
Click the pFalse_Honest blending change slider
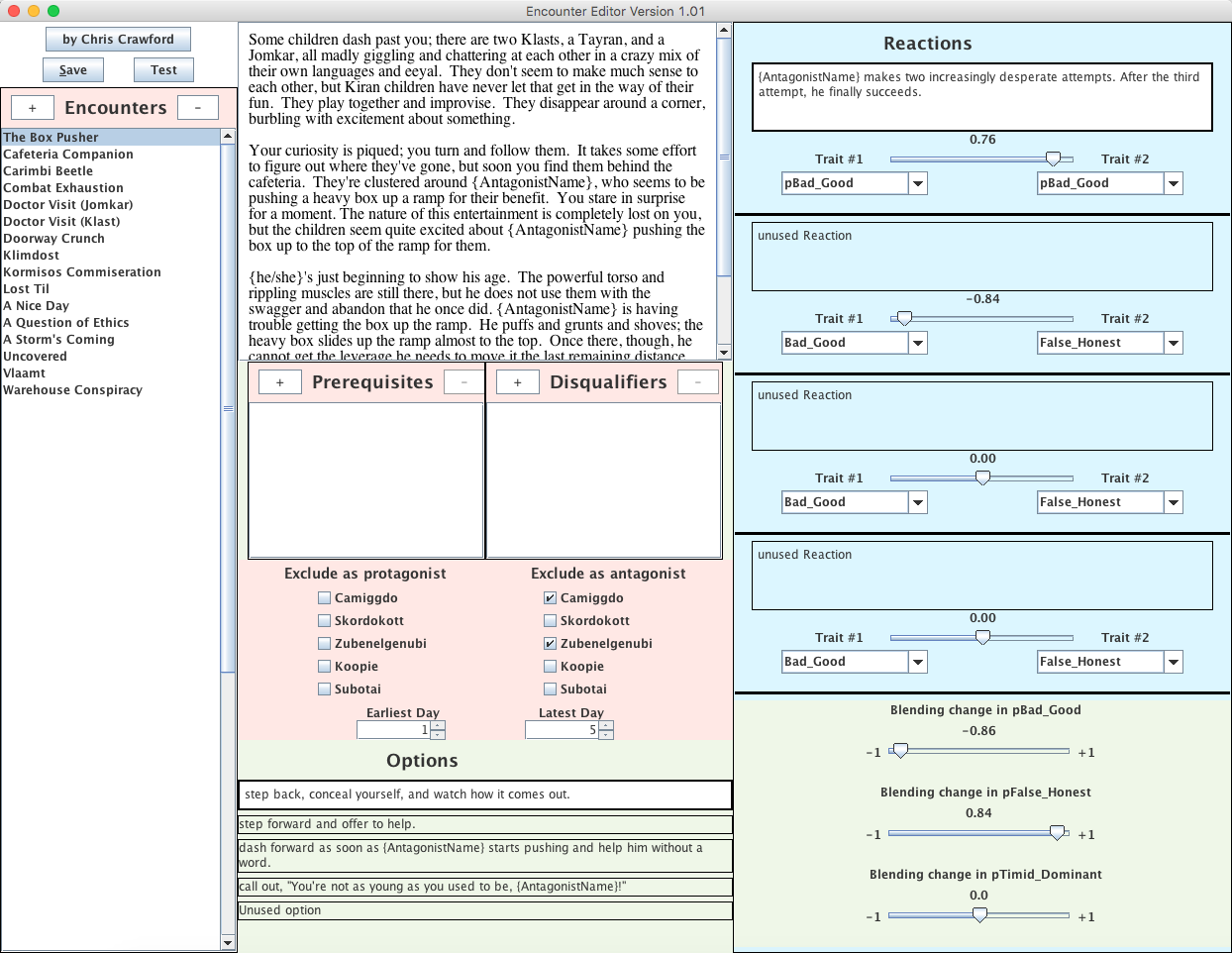click(x=978, y=833)
